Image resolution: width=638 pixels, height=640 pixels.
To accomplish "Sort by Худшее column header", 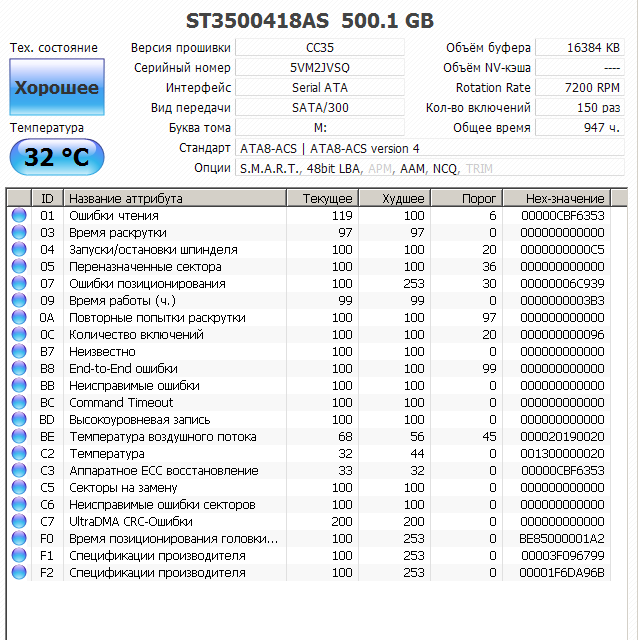I will click(x=395, y=198).
